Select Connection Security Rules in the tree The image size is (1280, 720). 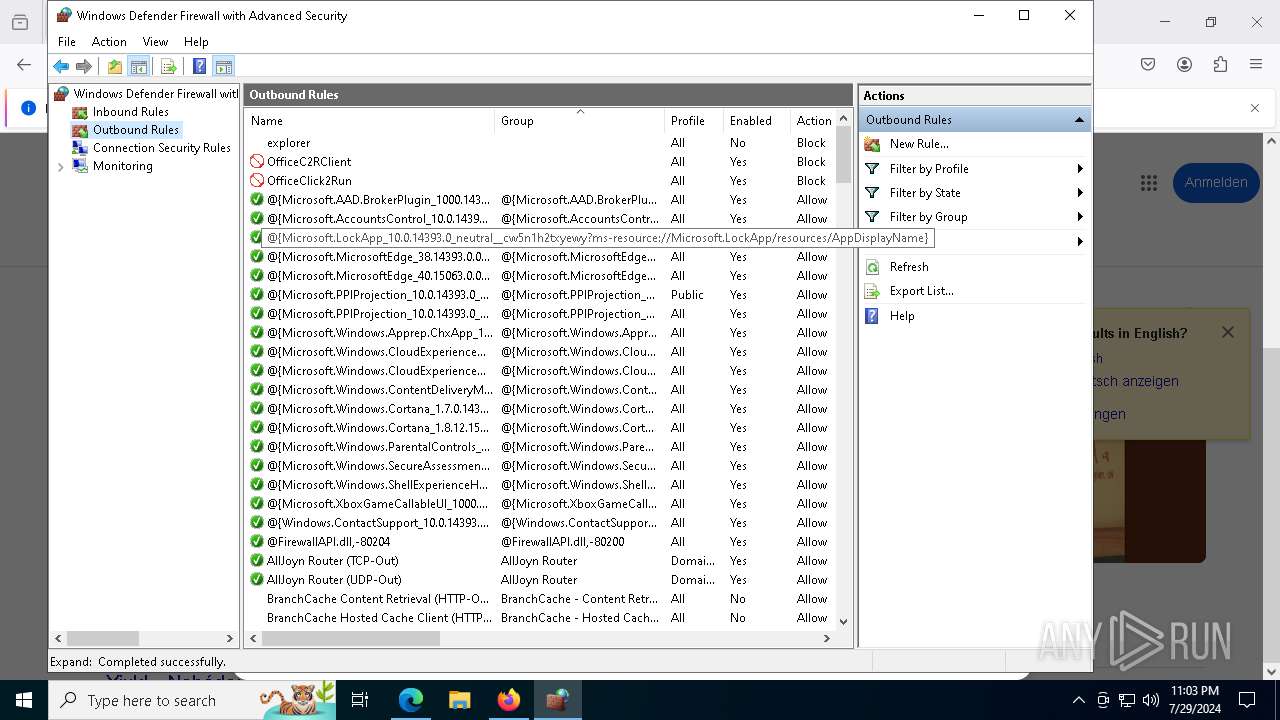161,148
